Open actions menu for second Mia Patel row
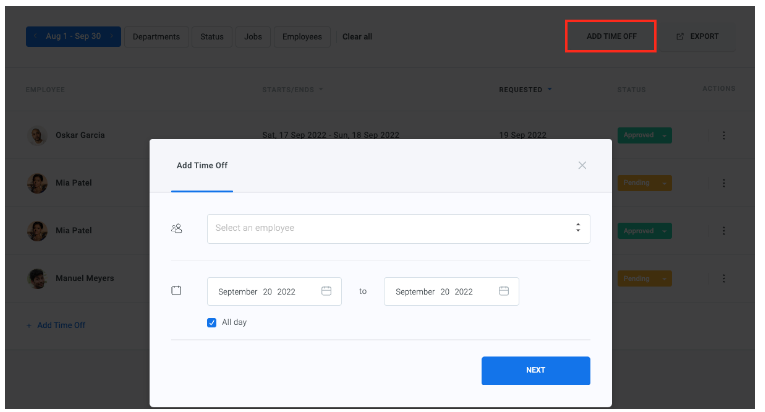Viewport: 765px width, 412px height. [724, 230]
